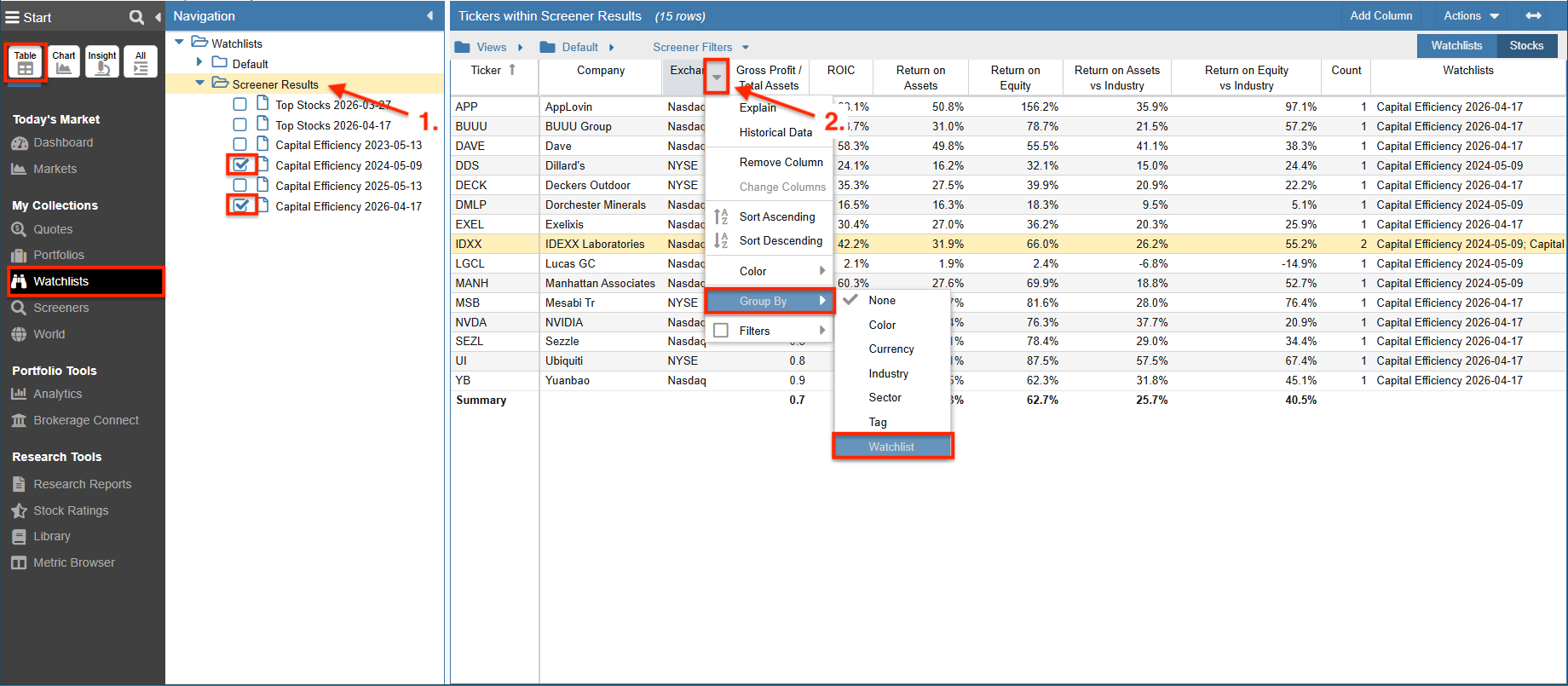Click the Add Column button
The image size is (1568, 686).
point(1381,16)
